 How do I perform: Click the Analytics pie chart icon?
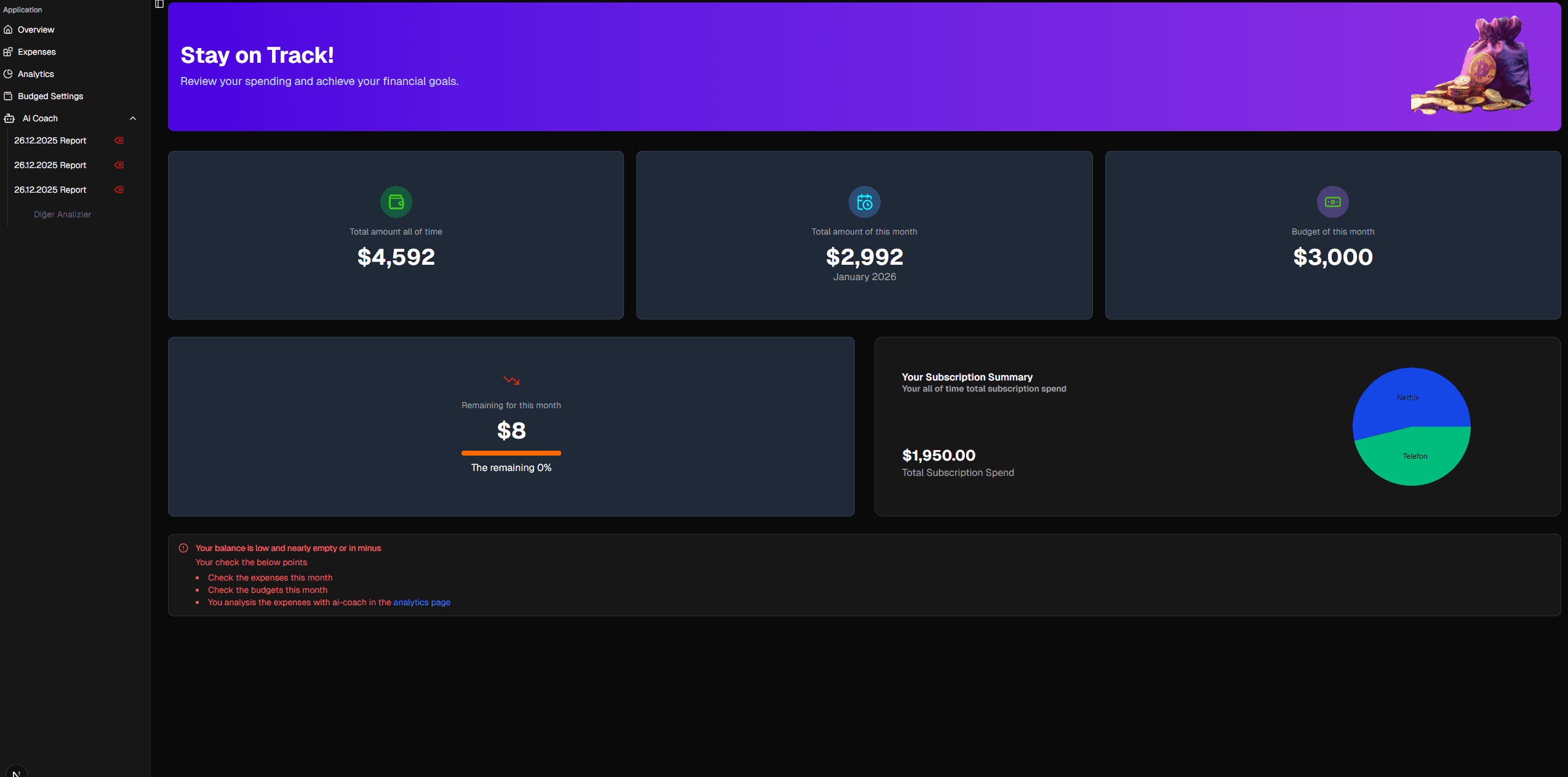coord(8,74)
